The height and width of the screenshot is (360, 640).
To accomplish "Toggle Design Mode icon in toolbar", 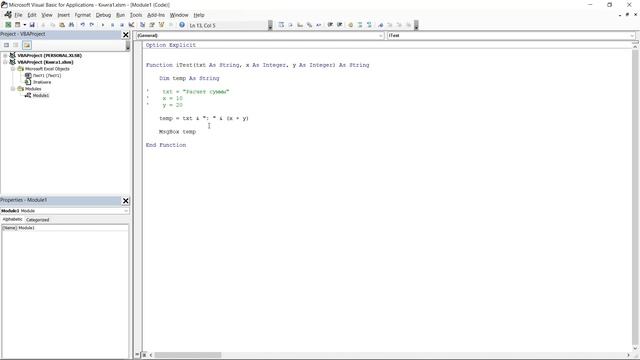I will click(x=131, y=25).
